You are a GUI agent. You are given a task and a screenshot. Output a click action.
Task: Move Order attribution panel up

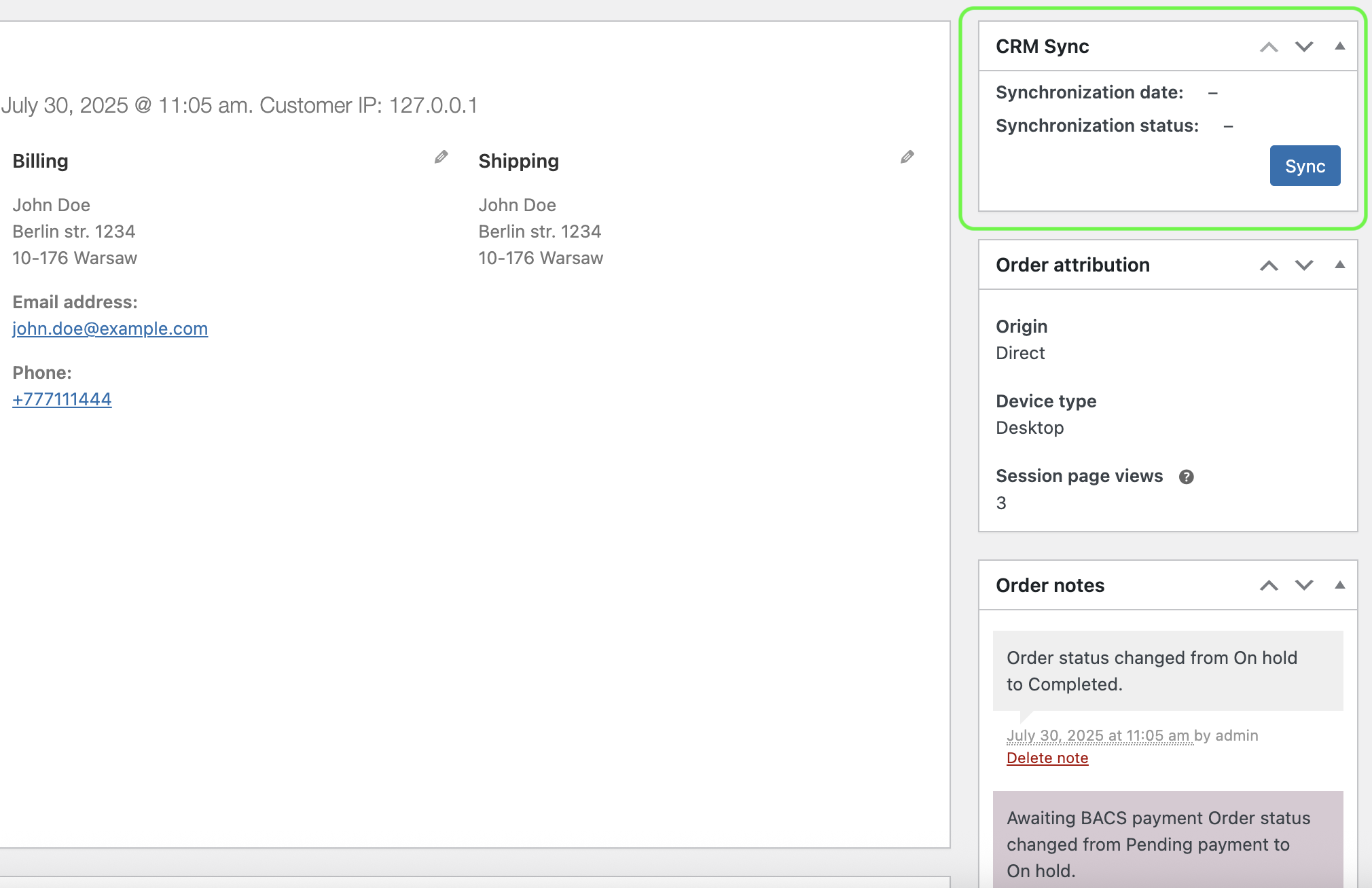(x=1268, y=265)
